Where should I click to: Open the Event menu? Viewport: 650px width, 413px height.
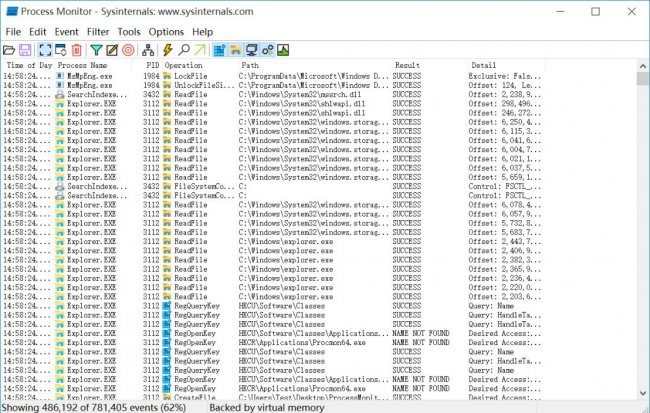(66, 32)
